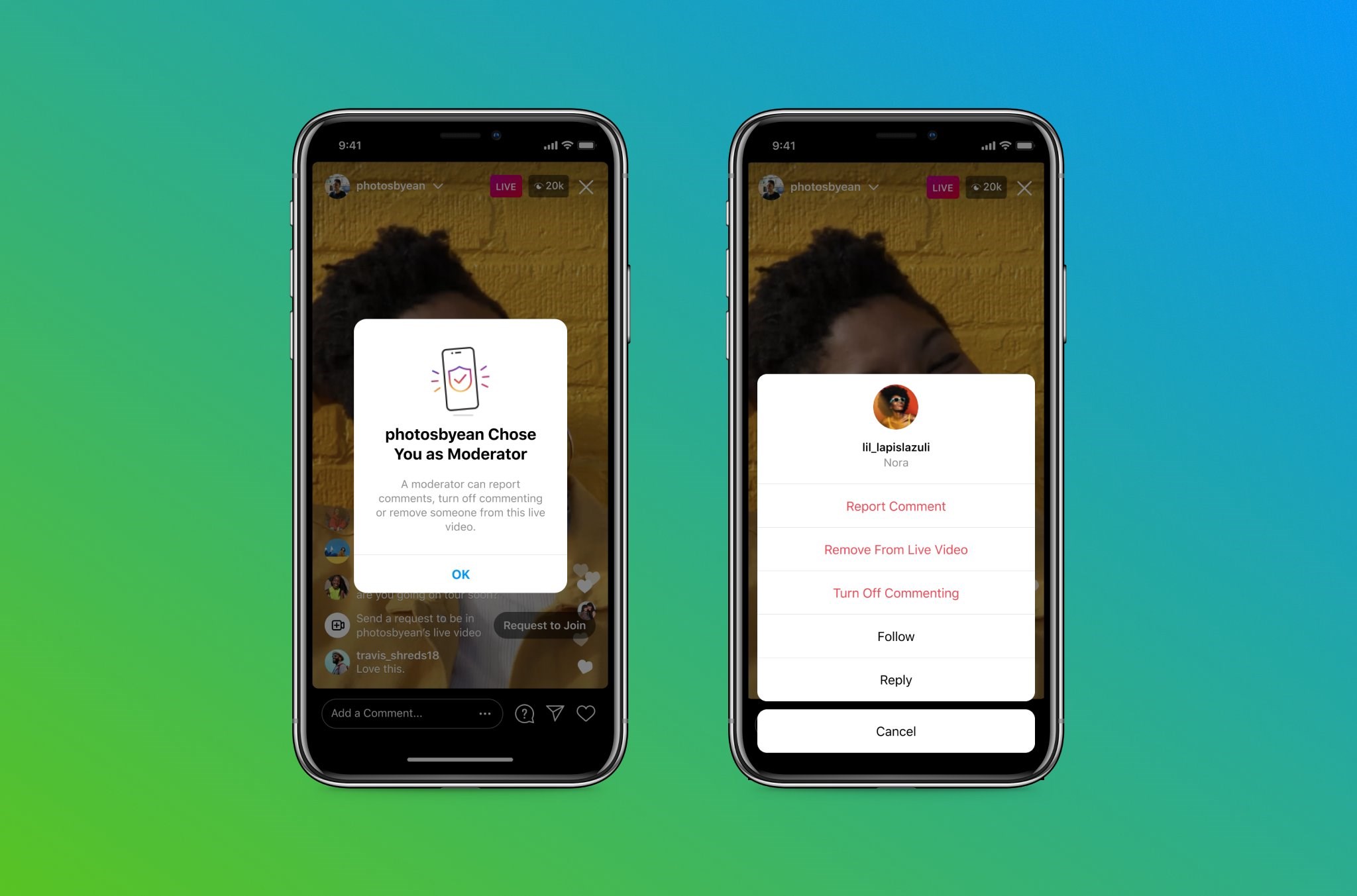Tap Cancel to dismiss action sheet
1357x896 pixels.
(895, 730)
